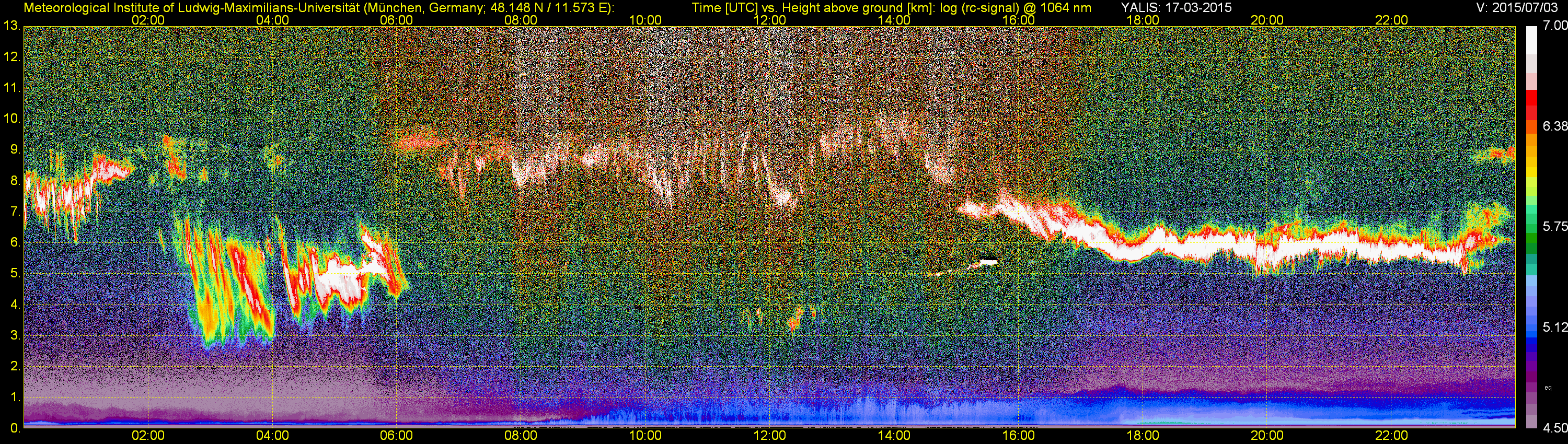
Task: Click the 16:00 label on the top time axis
Action: tap(1018, 20)
